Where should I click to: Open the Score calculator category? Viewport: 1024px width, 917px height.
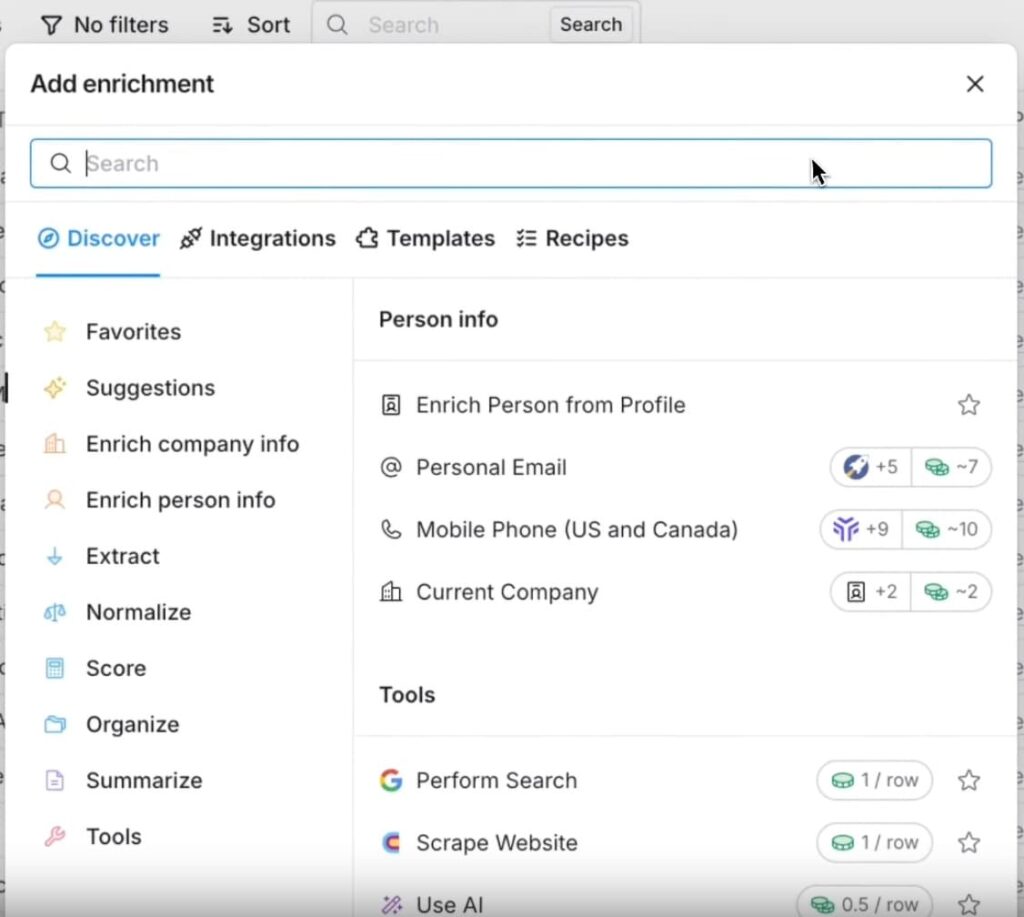point(114,668)
